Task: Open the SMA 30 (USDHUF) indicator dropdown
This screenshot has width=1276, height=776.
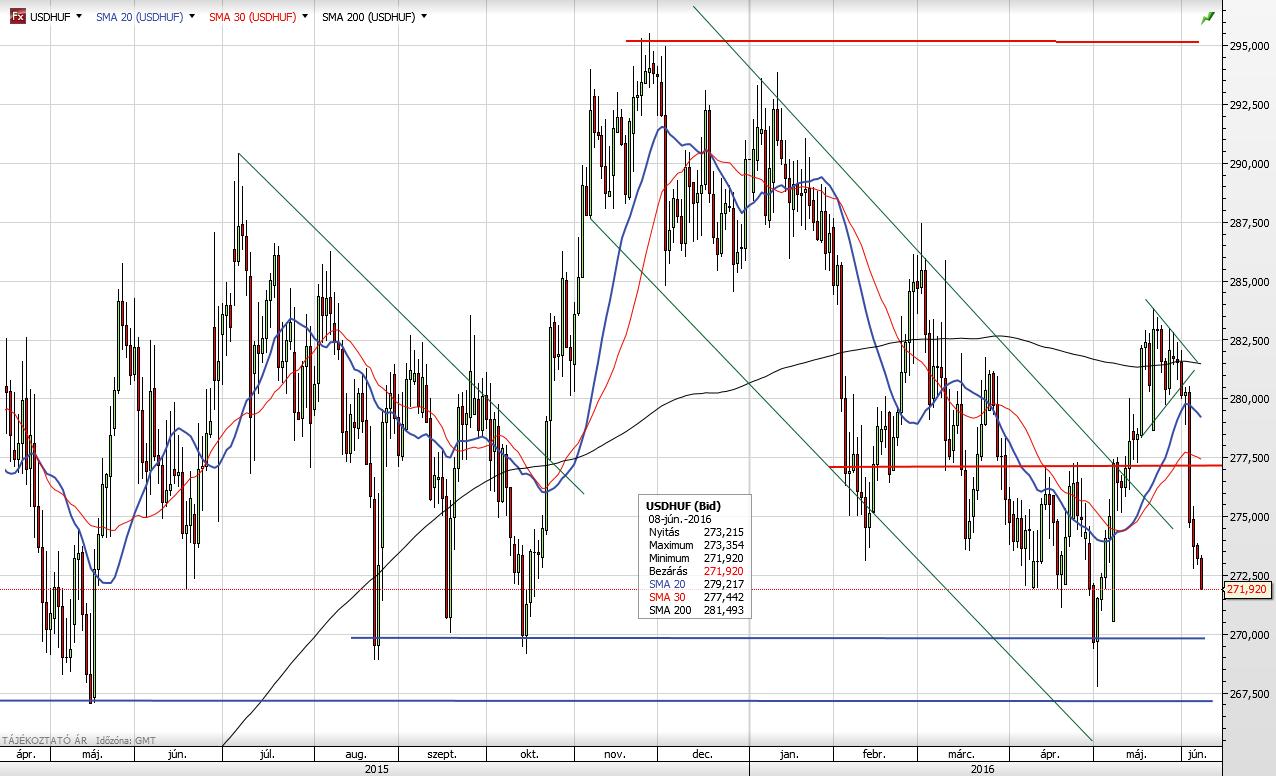Action: [x=304, y=17]
